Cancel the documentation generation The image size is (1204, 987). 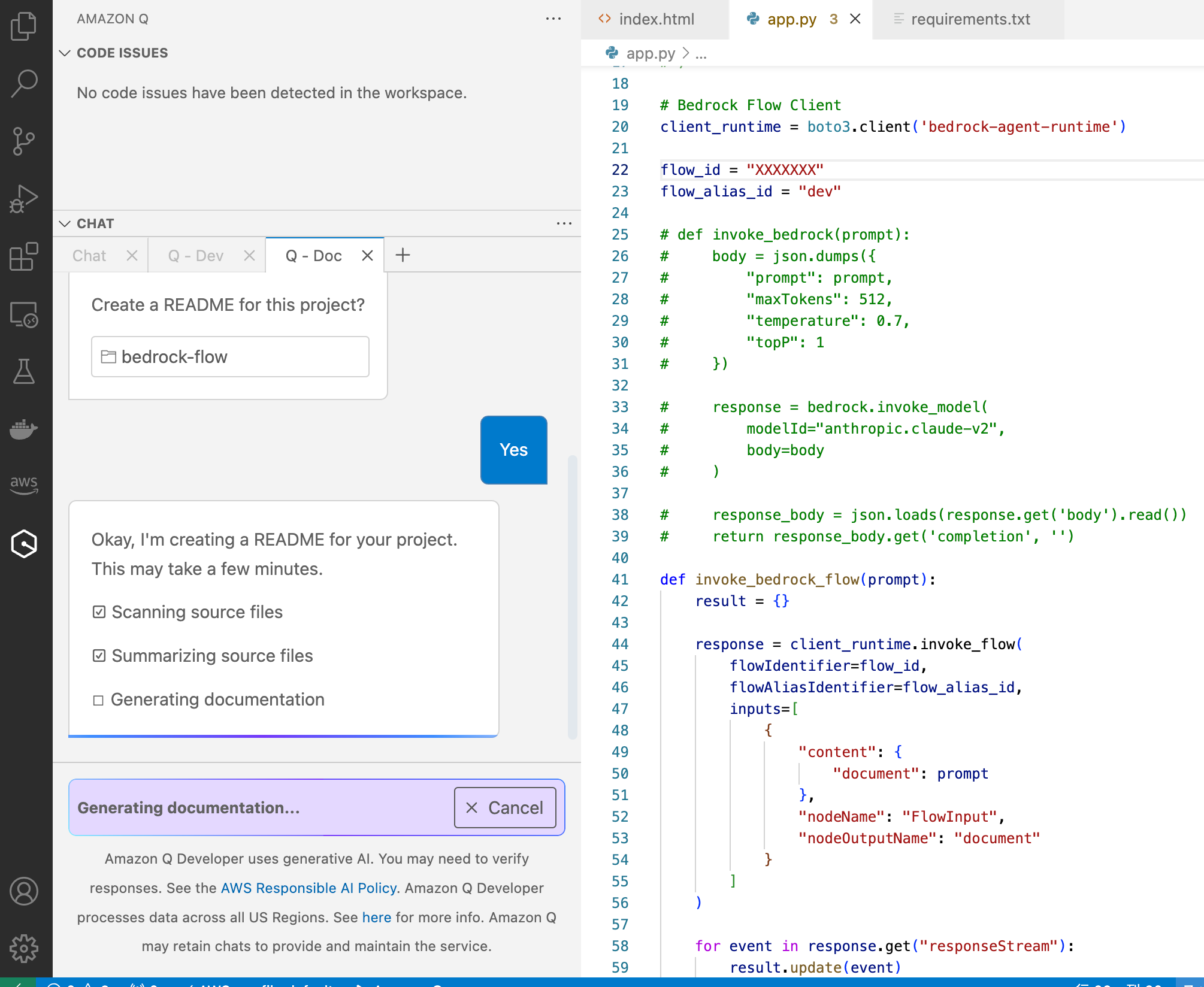(x=505, y=807)
